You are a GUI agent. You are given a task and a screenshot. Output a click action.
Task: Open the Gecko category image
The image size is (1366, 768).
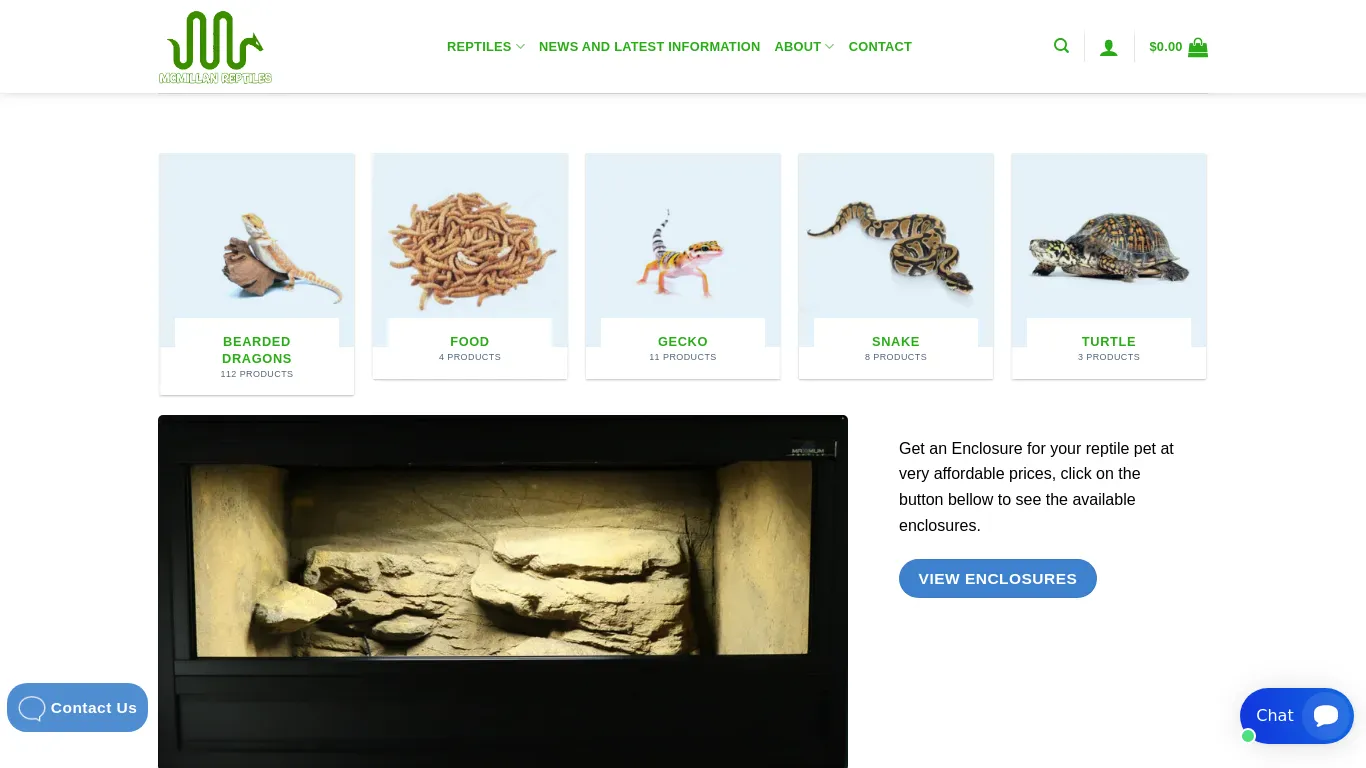coord(683,250)
